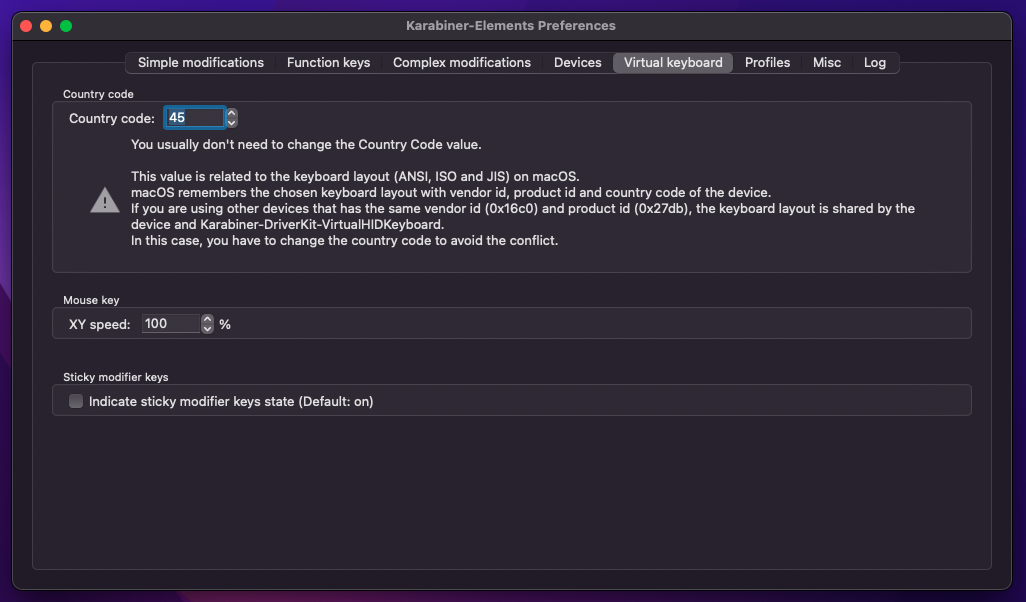Open the Profiles tab
This screenshot has height=602, width=1026.
768,63
